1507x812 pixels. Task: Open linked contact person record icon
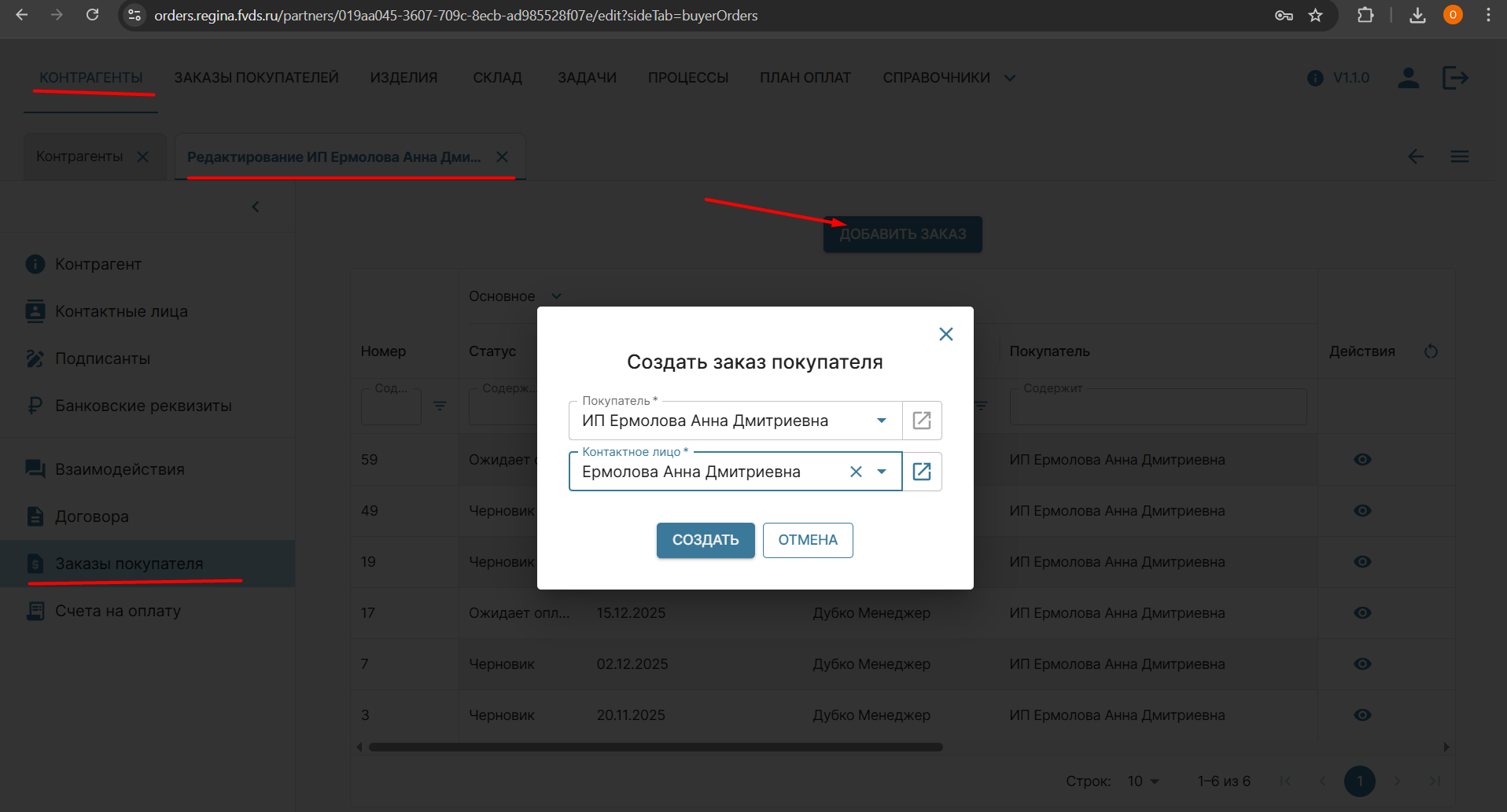[922, 472]
